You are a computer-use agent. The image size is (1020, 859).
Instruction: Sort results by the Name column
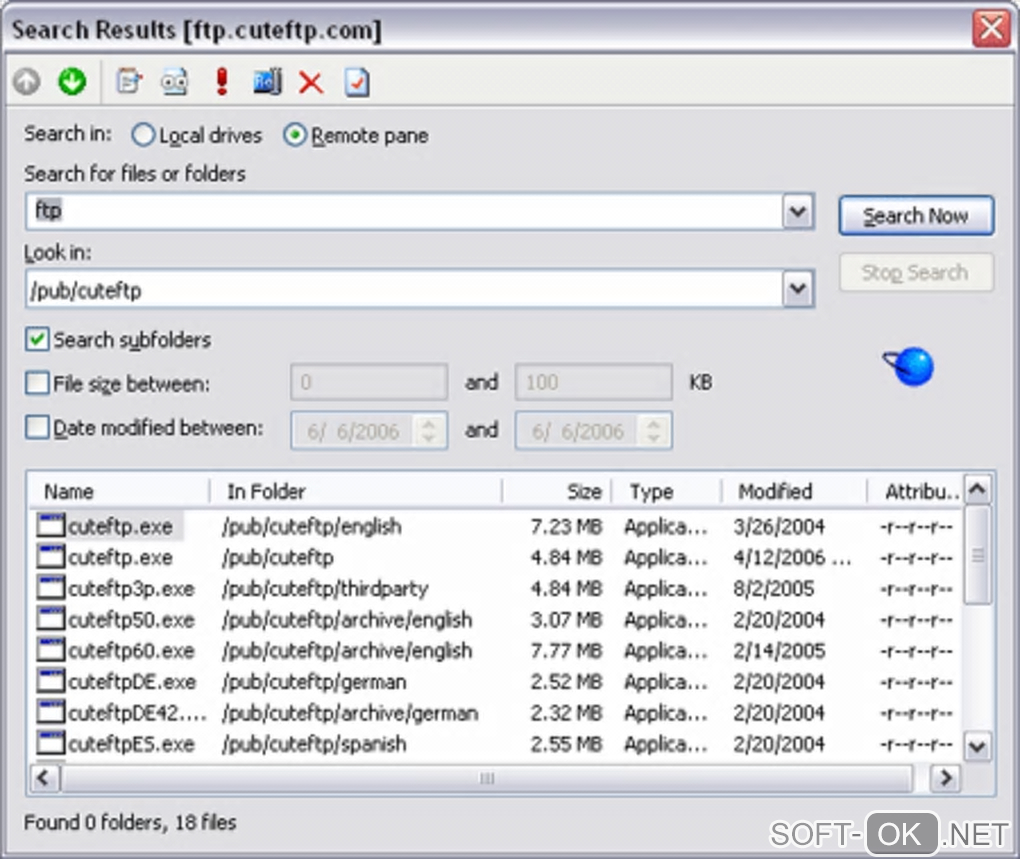click(120, 491)
